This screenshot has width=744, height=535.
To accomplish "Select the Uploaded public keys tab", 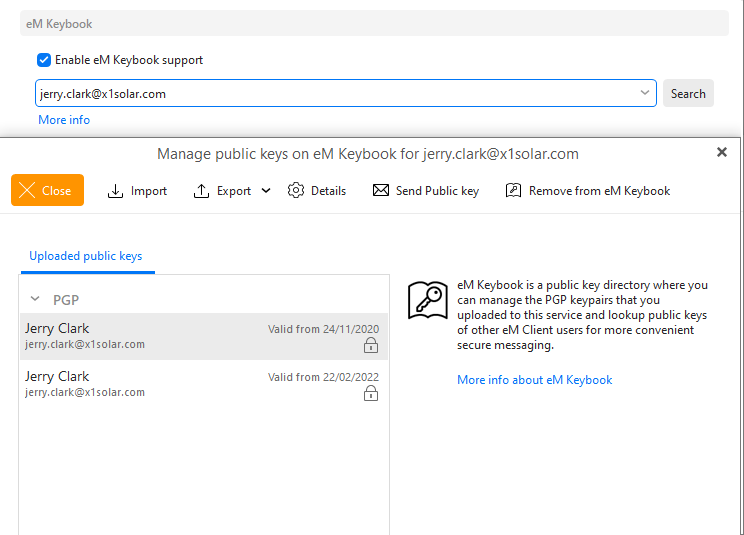I will coord(86,257).
